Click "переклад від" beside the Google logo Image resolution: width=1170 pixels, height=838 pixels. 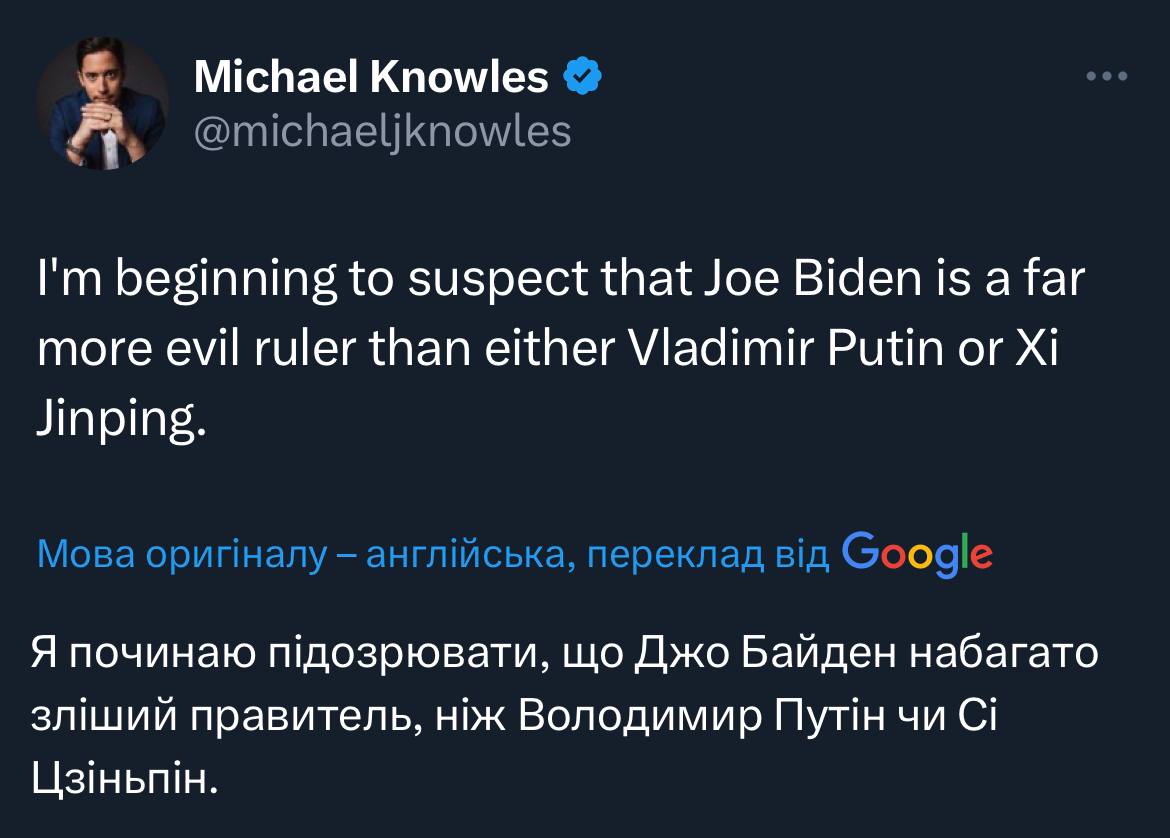click(x=708, y=554)
